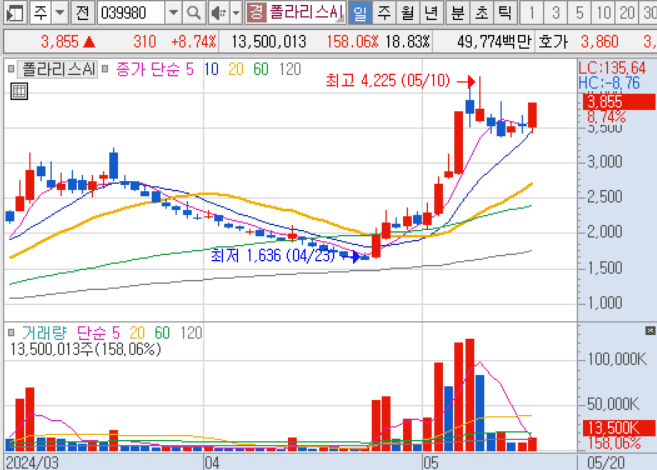Image resolution: width=657 pixels, height=470 pixels.
Task: Open the 주 market type dropdown
Action: tap(60, 13)
